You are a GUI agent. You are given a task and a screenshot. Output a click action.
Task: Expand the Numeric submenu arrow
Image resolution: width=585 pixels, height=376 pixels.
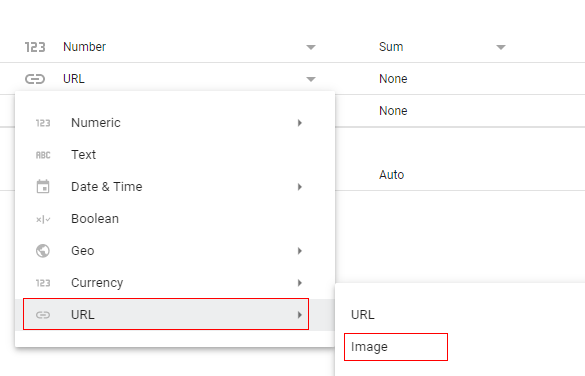tap(300, 123)
